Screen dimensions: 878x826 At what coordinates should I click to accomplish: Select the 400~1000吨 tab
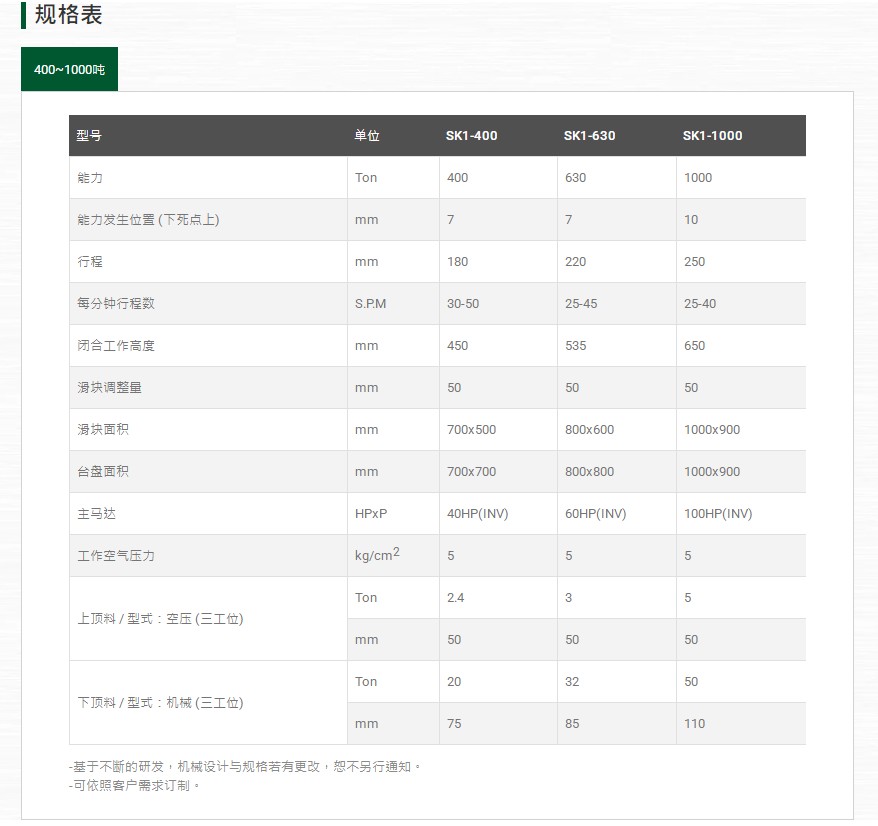pos(69,70)
